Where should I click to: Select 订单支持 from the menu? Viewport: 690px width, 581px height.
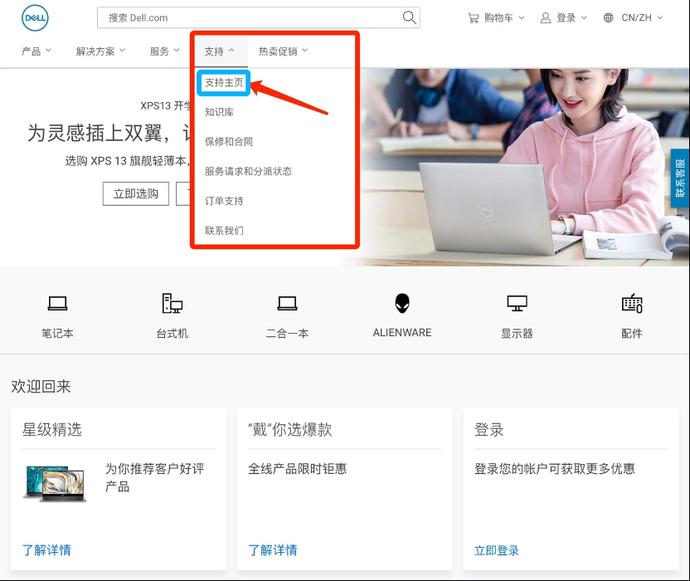[224, 201]
